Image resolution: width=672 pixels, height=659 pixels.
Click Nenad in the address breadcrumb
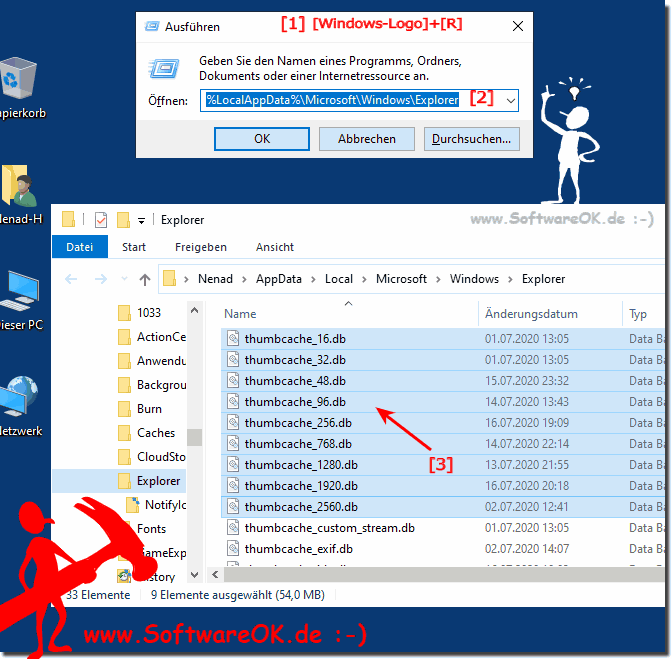[x=215, y=279]
